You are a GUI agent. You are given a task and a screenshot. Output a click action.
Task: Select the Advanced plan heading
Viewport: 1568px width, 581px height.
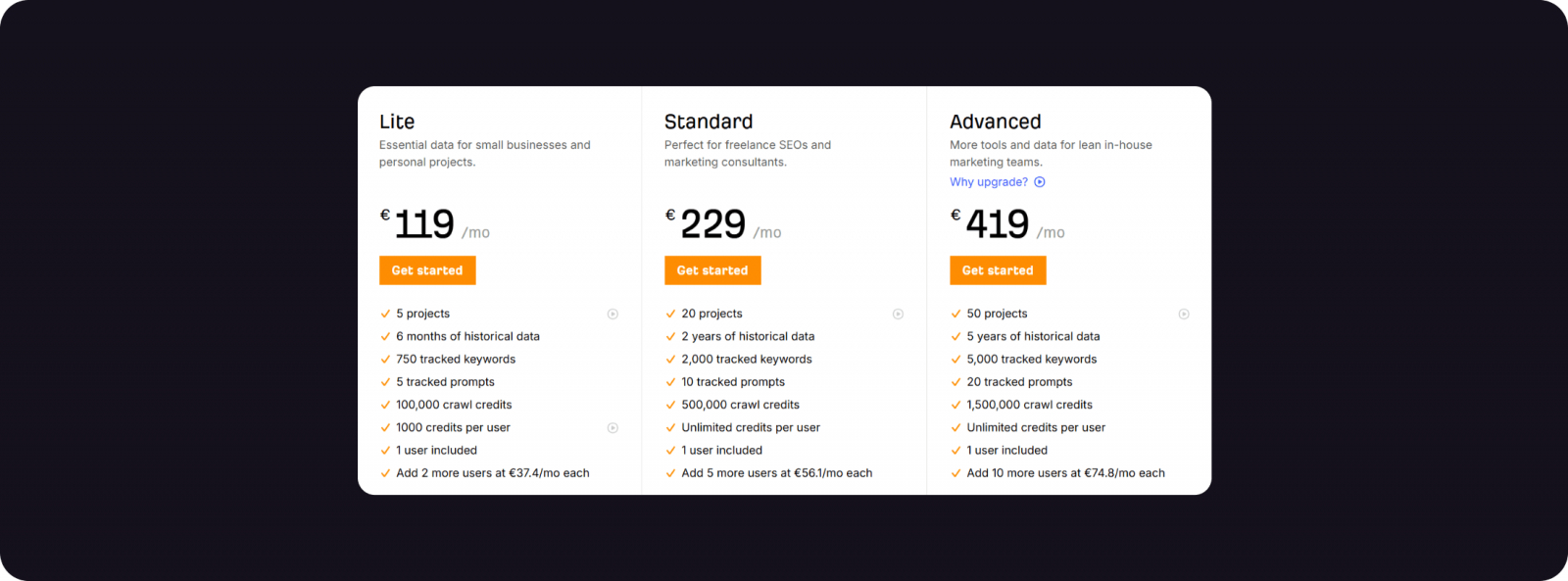coord(995,121)
